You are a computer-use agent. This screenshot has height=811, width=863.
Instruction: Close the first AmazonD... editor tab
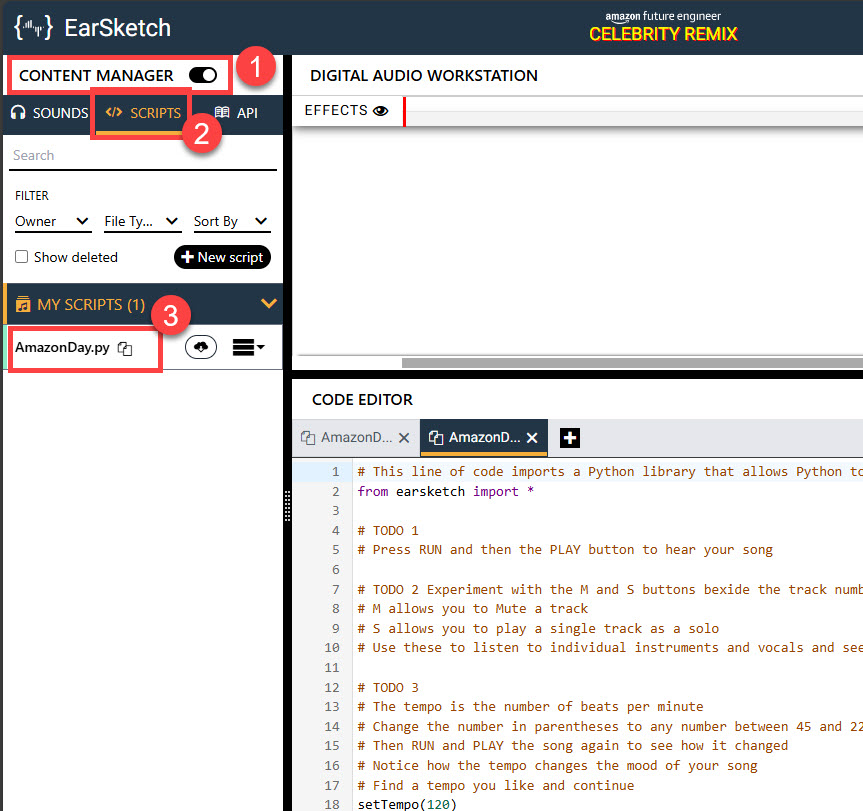tap(404, 438)
